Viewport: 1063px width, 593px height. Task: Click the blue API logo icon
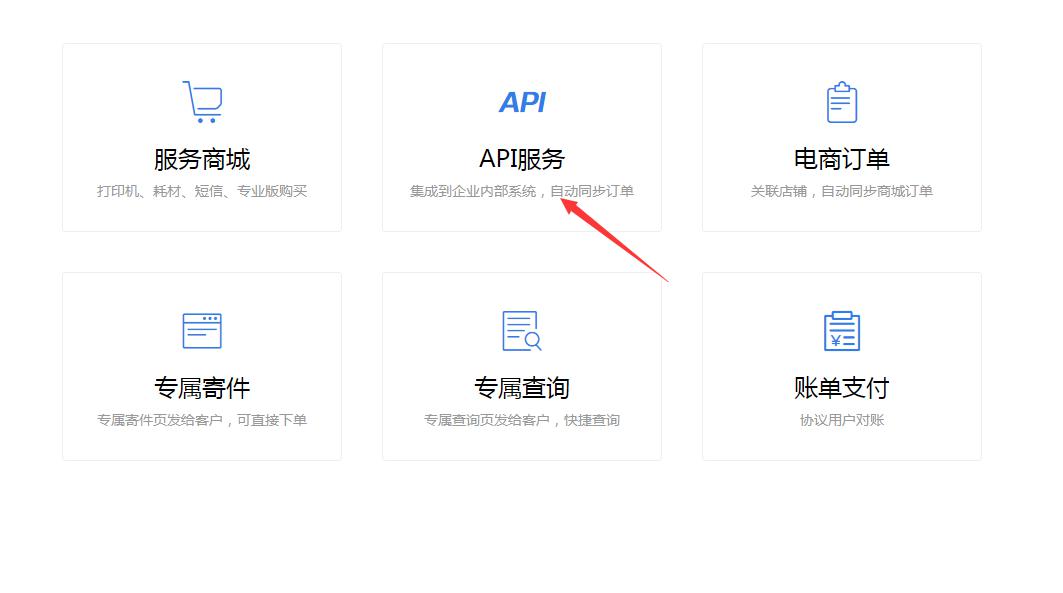522,102
